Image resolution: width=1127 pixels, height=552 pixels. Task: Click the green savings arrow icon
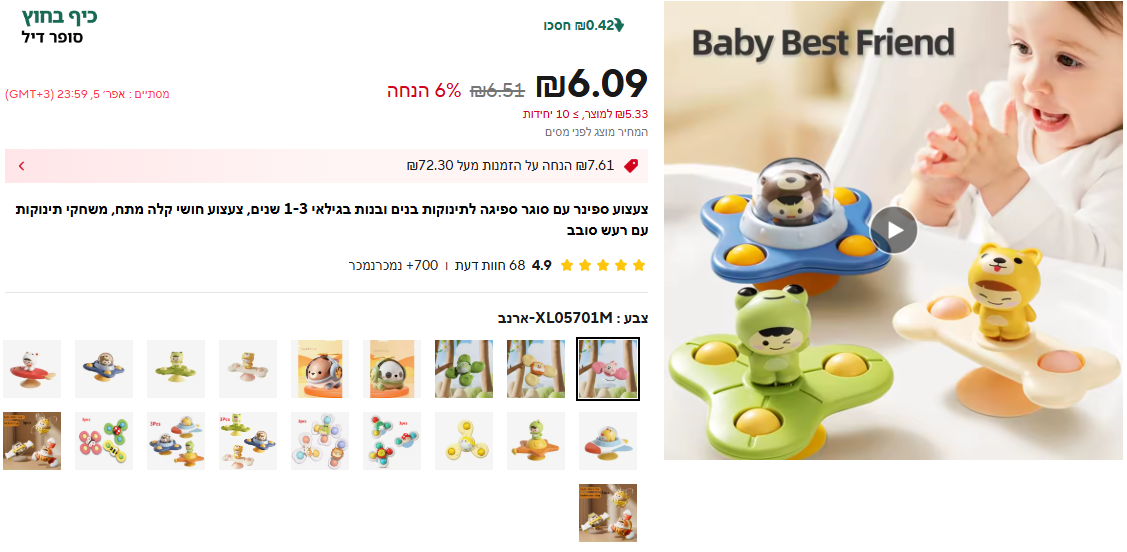coord(619,26)
